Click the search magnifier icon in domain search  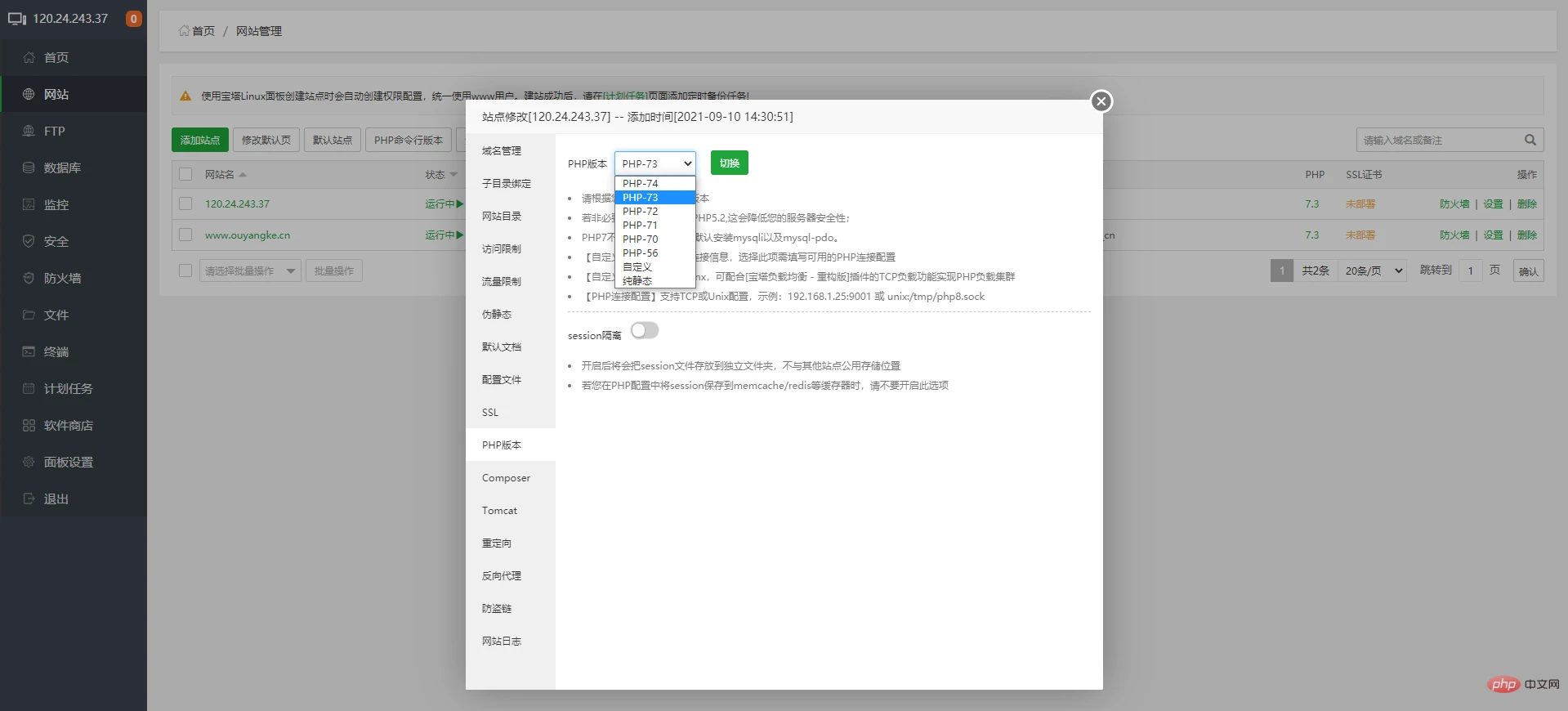pyautogui.click(x=1530, y=140)
